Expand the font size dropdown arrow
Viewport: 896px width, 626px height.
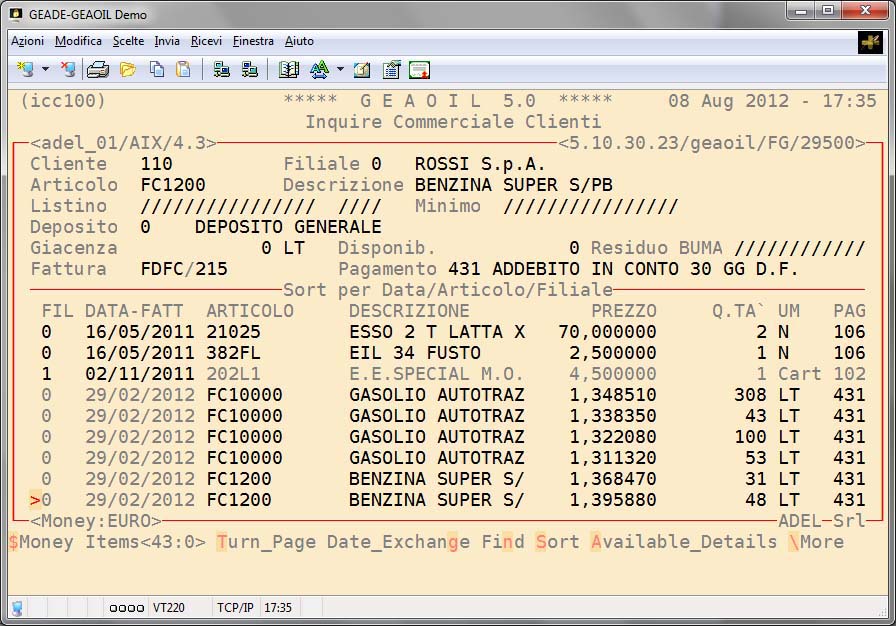click(x=340, y=70)
